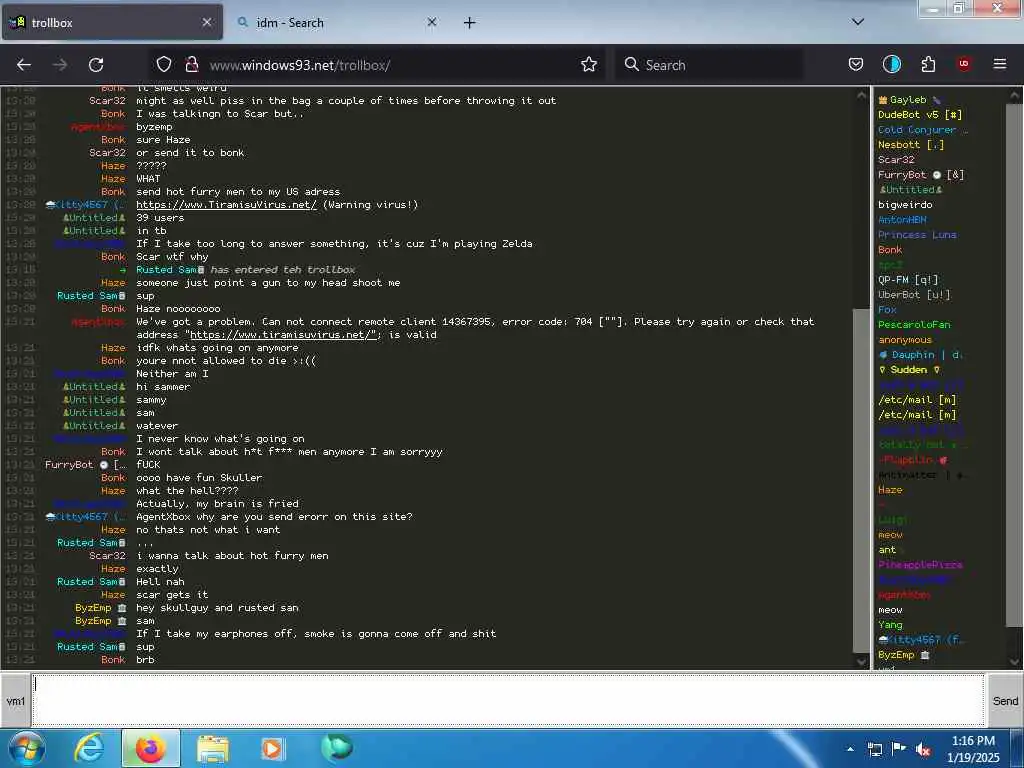
Task: Click the chat message input field
Action: pyautogui.click(x=508, y=700)
